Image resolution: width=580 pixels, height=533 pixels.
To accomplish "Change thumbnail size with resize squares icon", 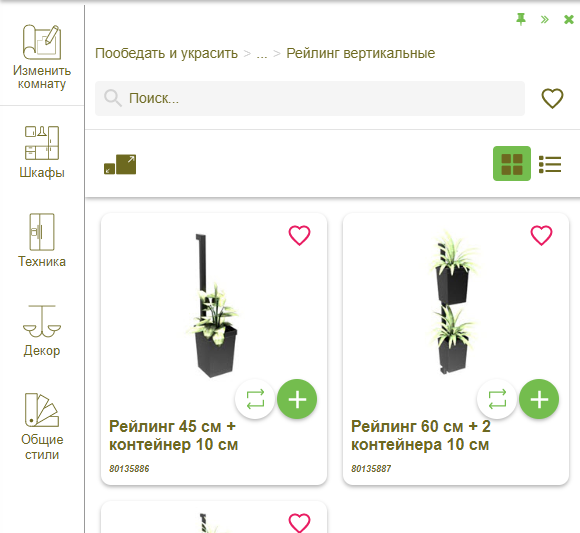I will [120, 164].
